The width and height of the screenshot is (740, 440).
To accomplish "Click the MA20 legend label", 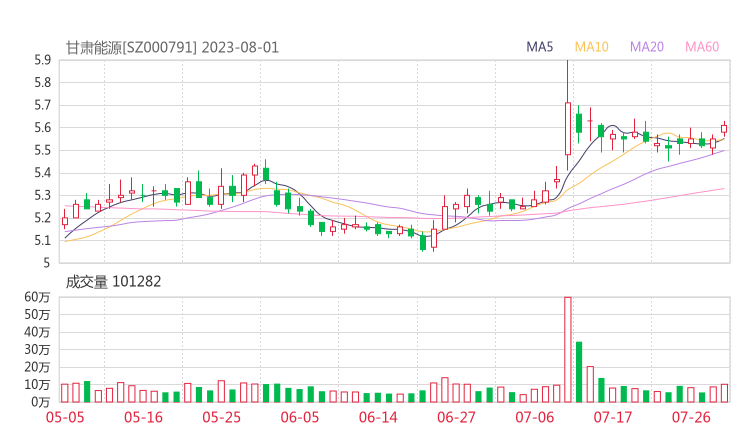I will point(647,47).
